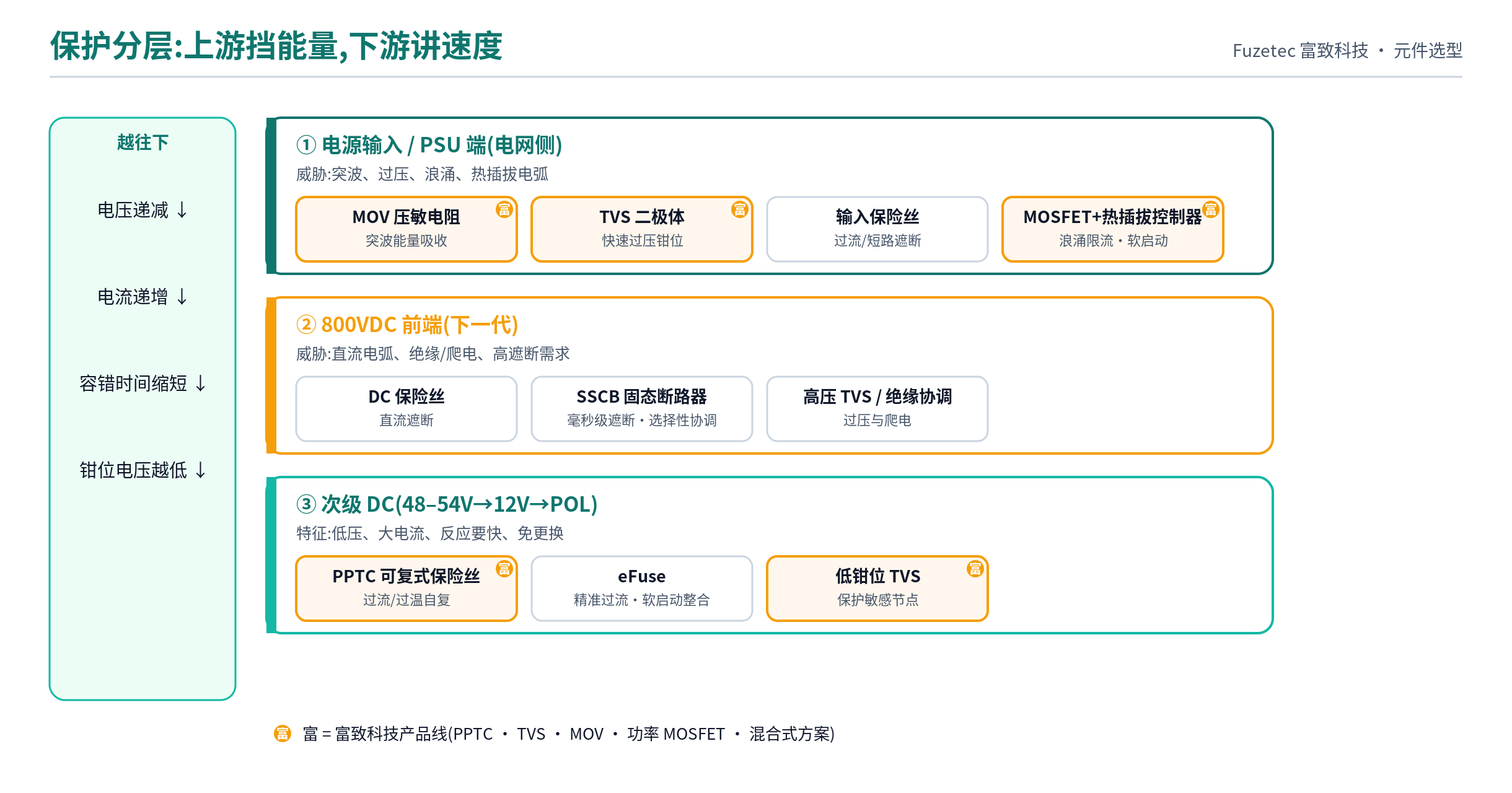This screenshot has height=793, width=1512.
Task: Select the 输入保险丝 card
Action: (877, 229)
